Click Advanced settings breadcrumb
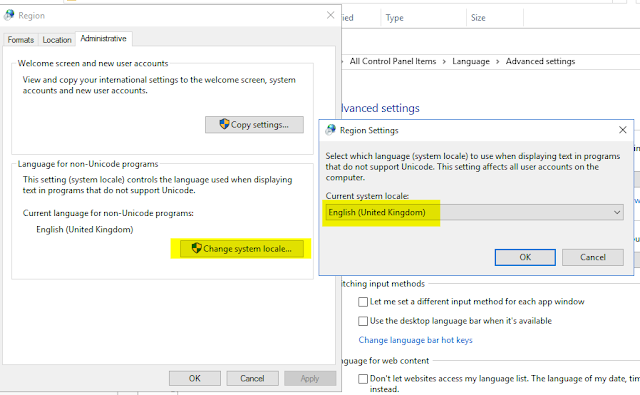Image resolution: width=640 pixels, height=395 pixels. coord(540,61)
